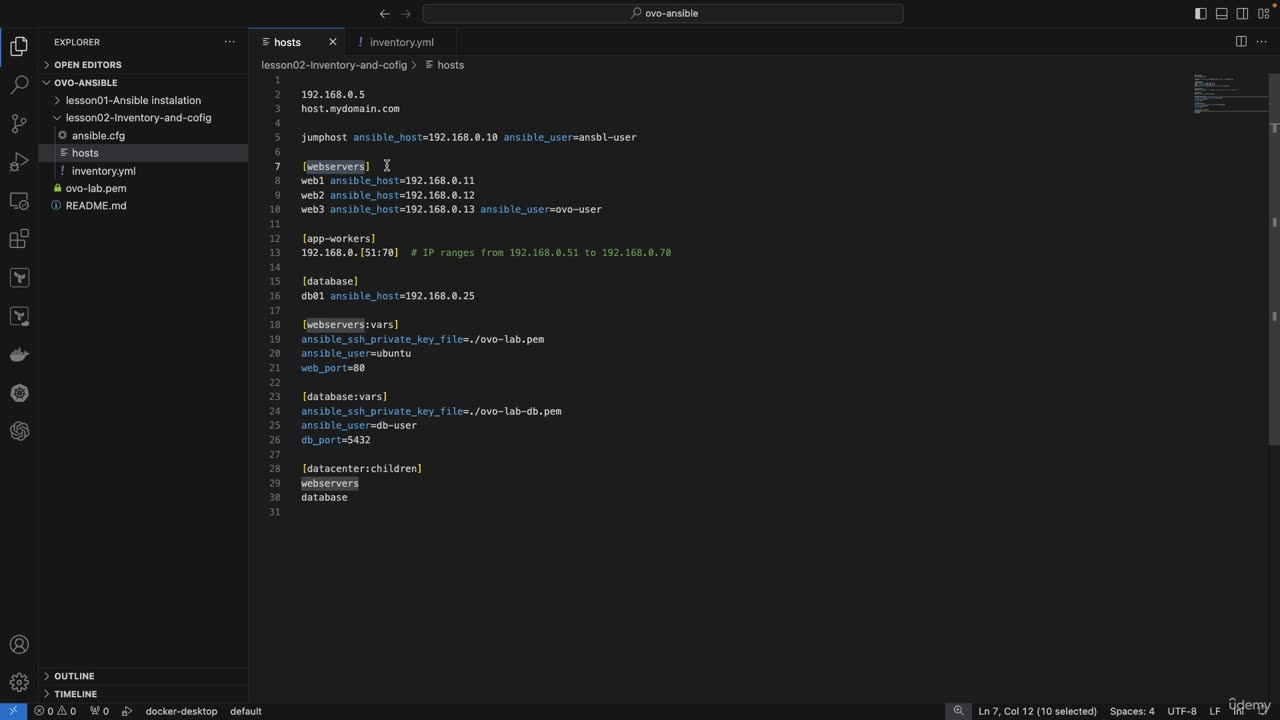Click the docker-desktop context status item
Image resolution: width=1280 pixels, height=720 pixels.
coord(181,711)
